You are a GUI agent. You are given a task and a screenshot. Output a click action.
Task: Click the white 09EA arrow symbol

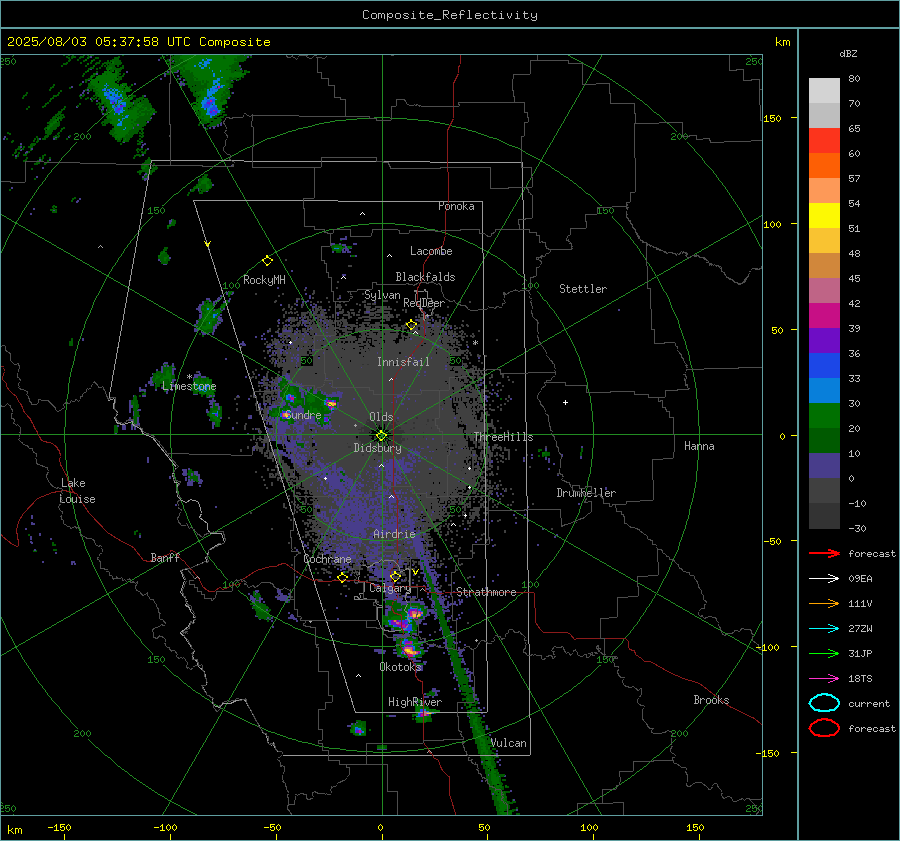pyautogui.click(x=824, y=578)
